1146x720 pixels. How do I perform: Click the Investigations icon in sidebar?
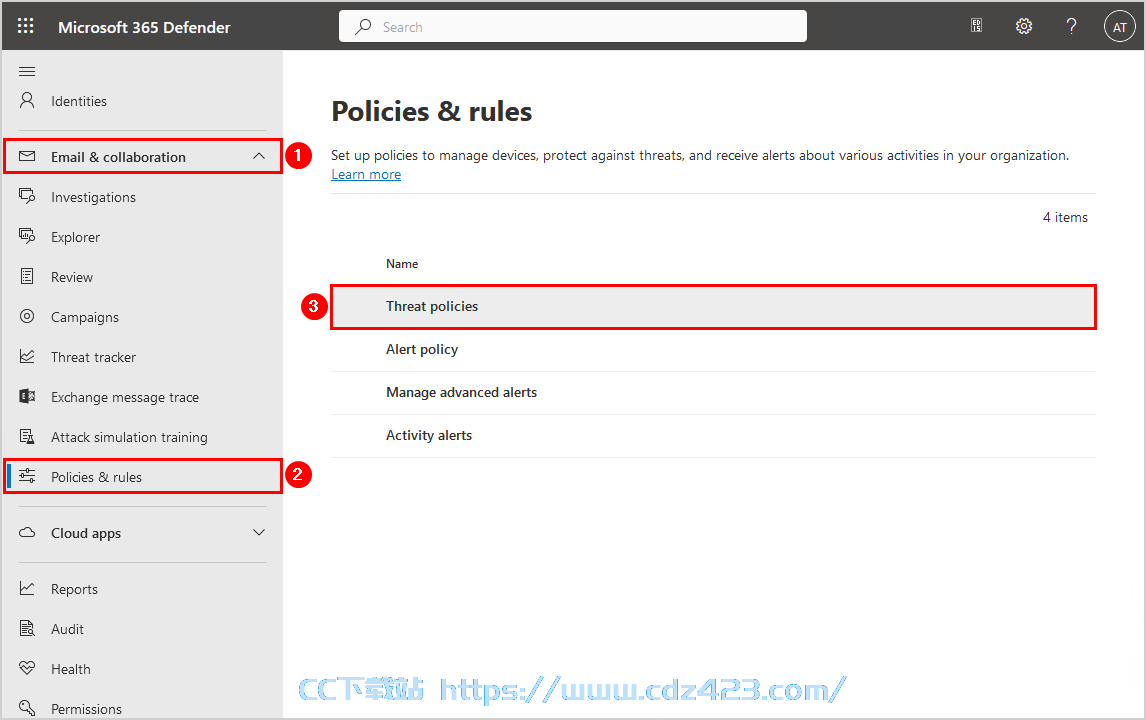point(27,196)
